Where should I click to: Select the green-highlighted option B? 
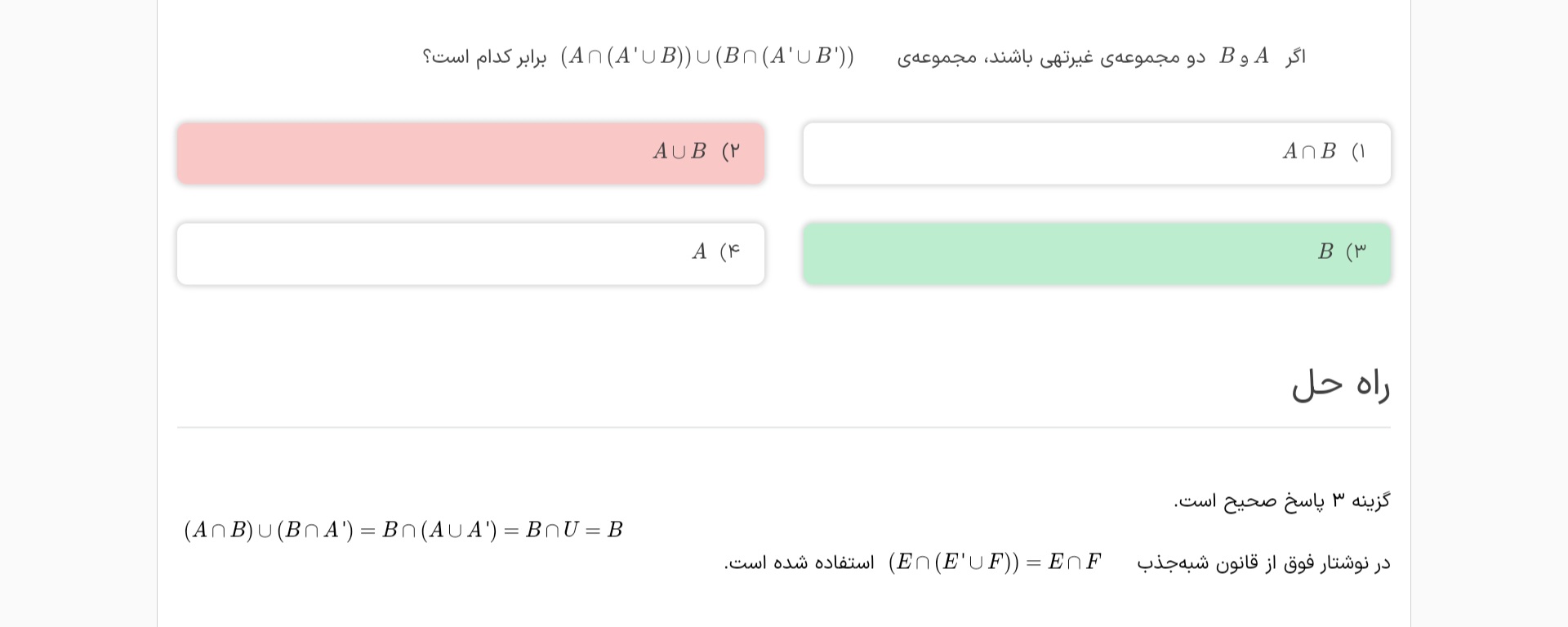pos(1096,253)
